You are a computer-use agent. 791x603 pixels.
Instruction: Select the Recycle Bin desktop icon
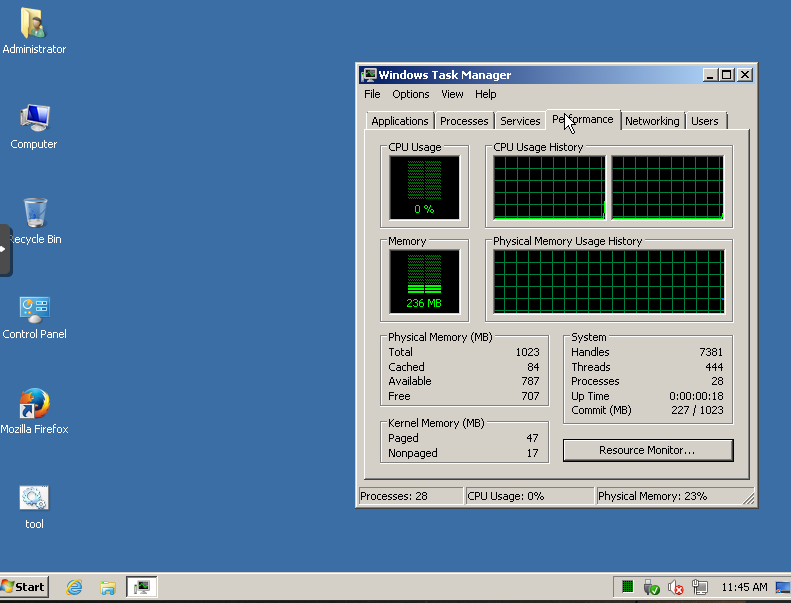point(35,212)
